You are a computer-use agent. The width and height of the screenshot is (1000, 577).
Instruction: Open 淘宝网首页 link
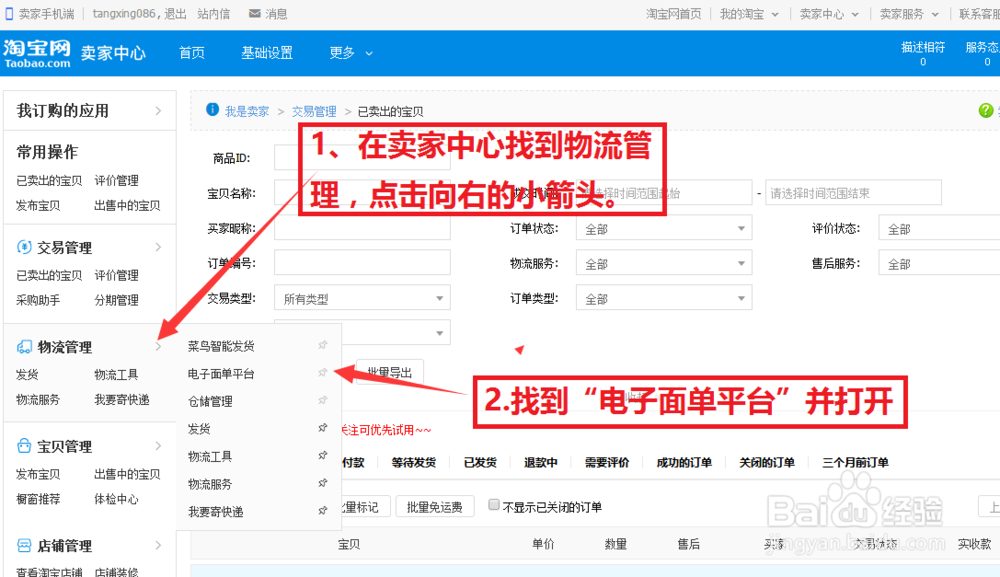(673, 13)
